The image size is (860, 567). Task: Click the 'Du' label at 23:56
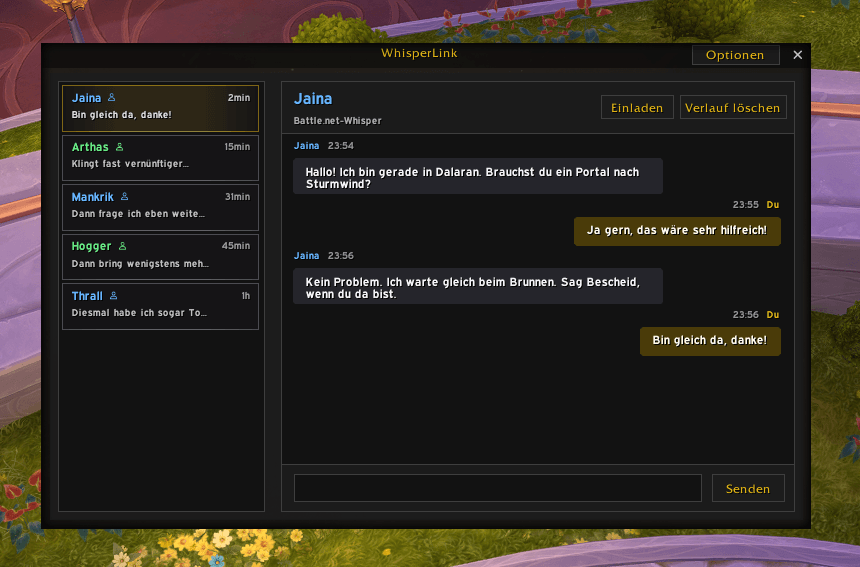pyautogui.click(x=773, y=315)
